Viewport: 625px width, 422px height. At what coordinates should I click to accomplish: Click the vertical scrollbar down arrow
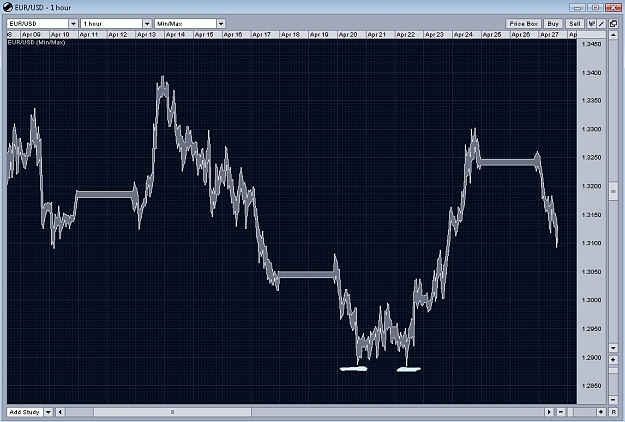(613, 348)
